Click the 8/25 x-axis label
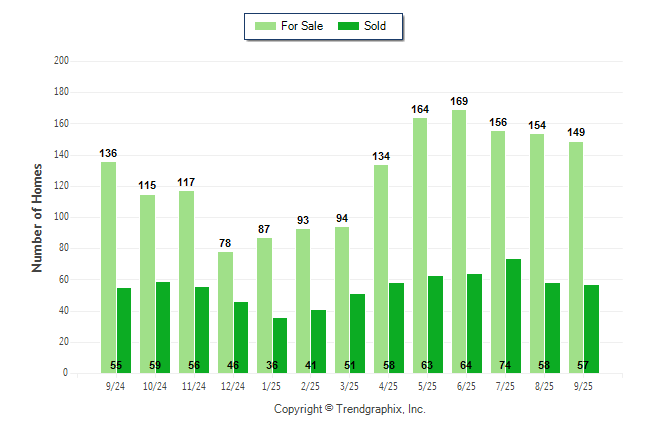646x434 pixels. click(x=544, y=386)
